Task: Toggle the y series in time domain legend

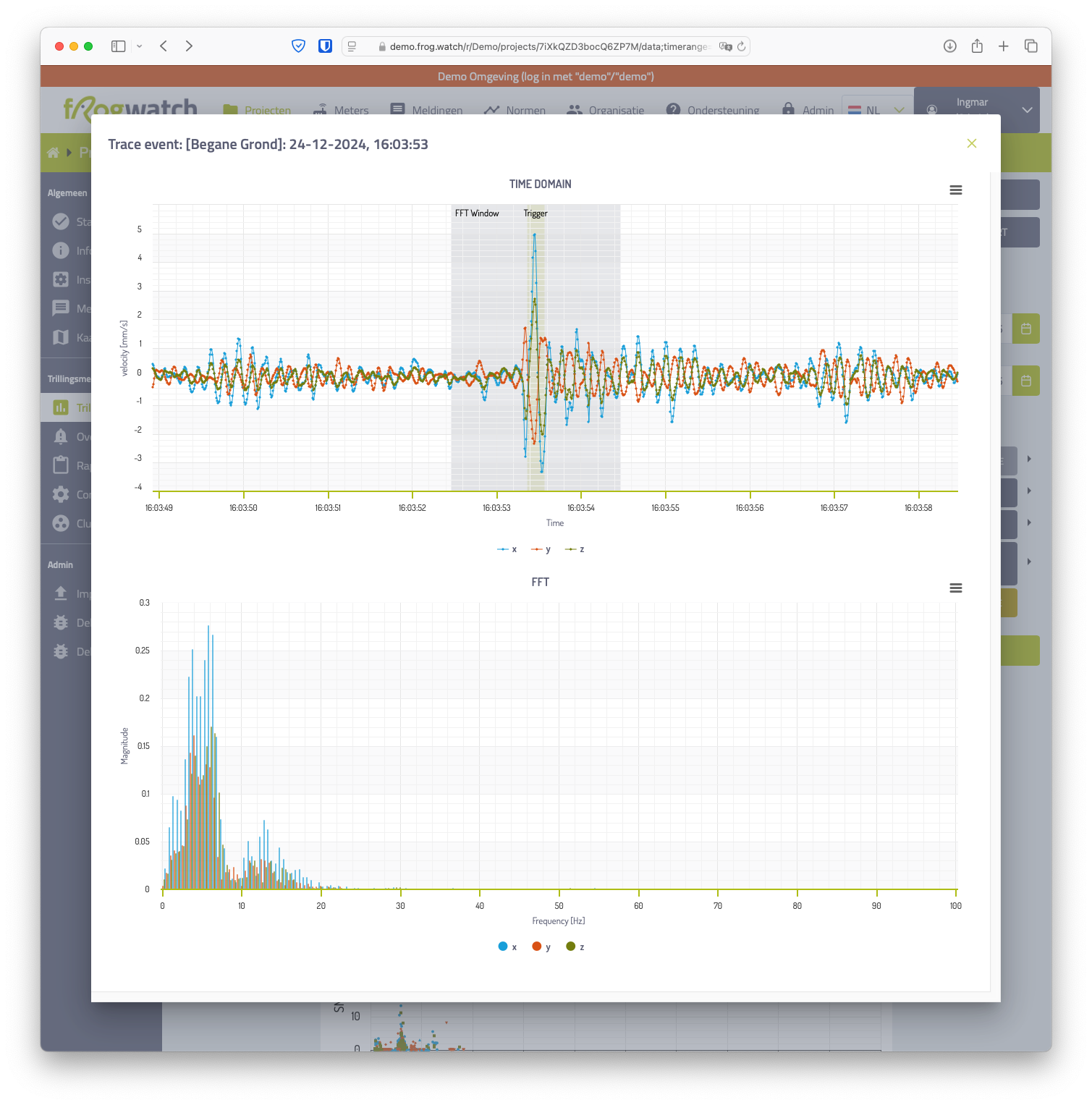Action: (x=541, y=549)
